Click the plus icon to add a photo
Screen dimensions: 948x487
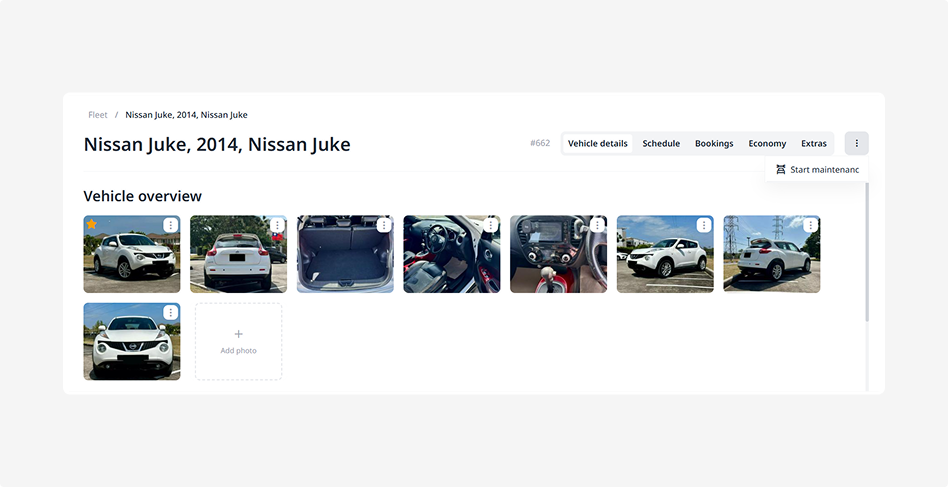238,334
